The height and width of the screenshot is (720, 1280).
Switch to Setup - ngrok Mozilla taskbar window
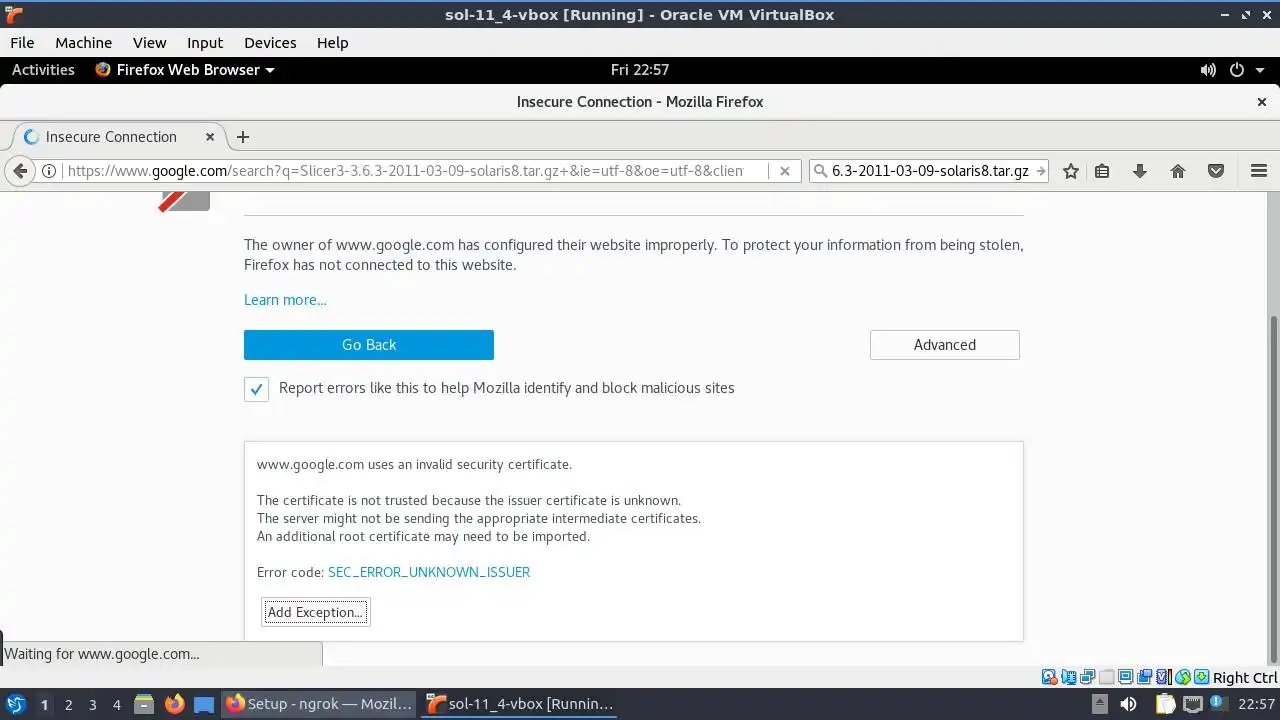click(x=319, y=704)
